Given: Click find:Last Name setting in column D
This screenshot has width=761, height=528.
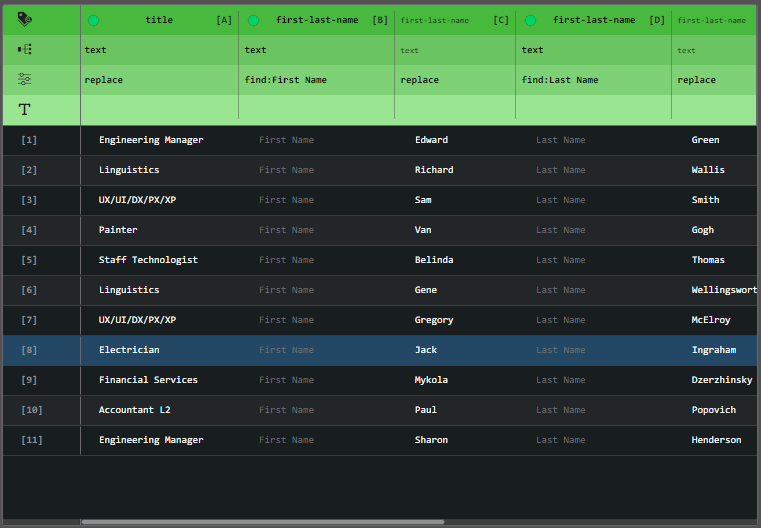Looking at the screenshot, I should point(593,80).
